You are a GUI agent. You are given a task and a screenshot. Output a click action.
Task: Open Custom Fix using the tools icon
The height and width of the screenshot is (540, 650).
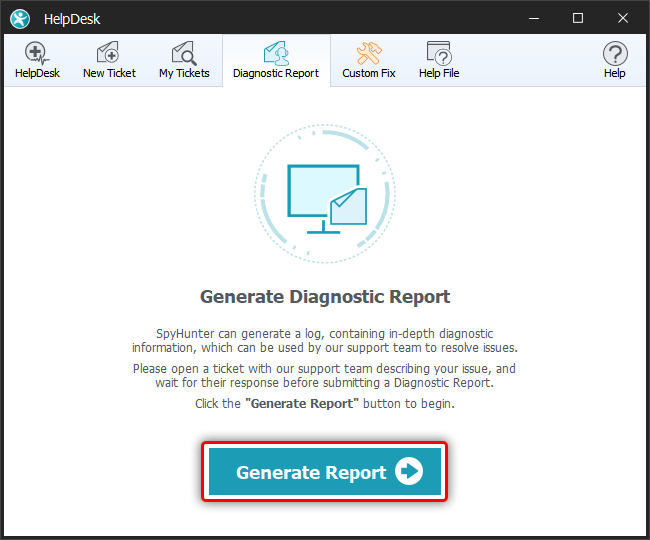369,54
